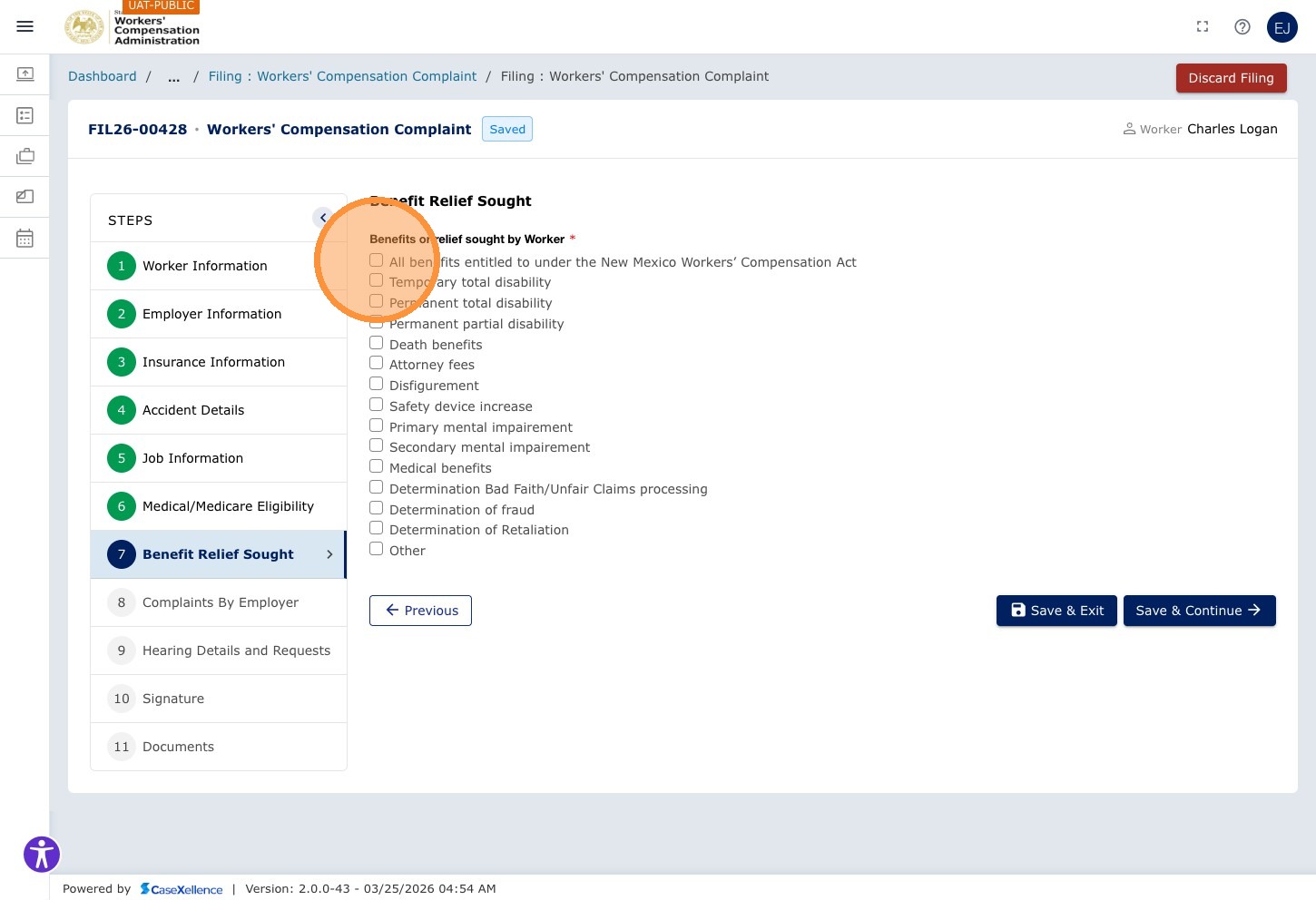Check Death benefits
Image resolution: width=1316 pixels, height=900 pixels.
(x=376, y=343)
